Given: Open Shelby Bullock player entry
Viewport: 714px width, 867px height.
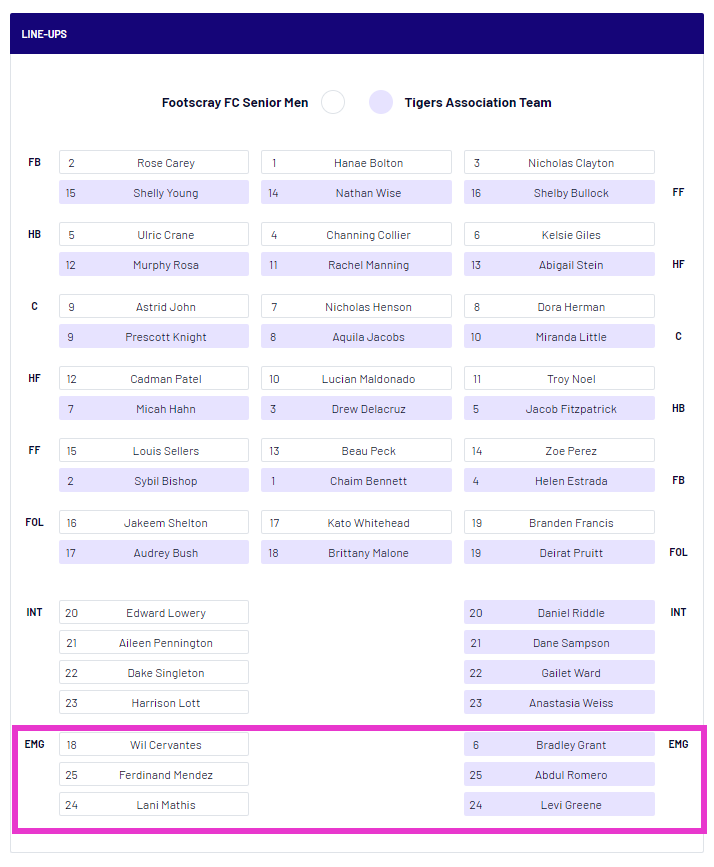Looking at the screenshot, I should [x=559, y=193].
